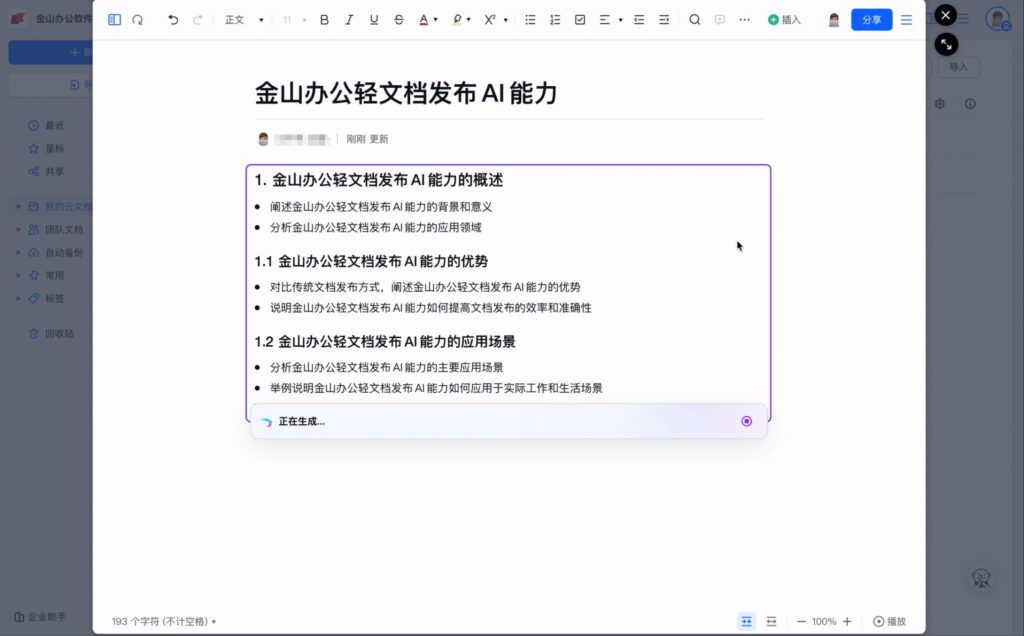Click the settings gear in background window
This screenshot has height=636, width=1024.
point(940,104)
